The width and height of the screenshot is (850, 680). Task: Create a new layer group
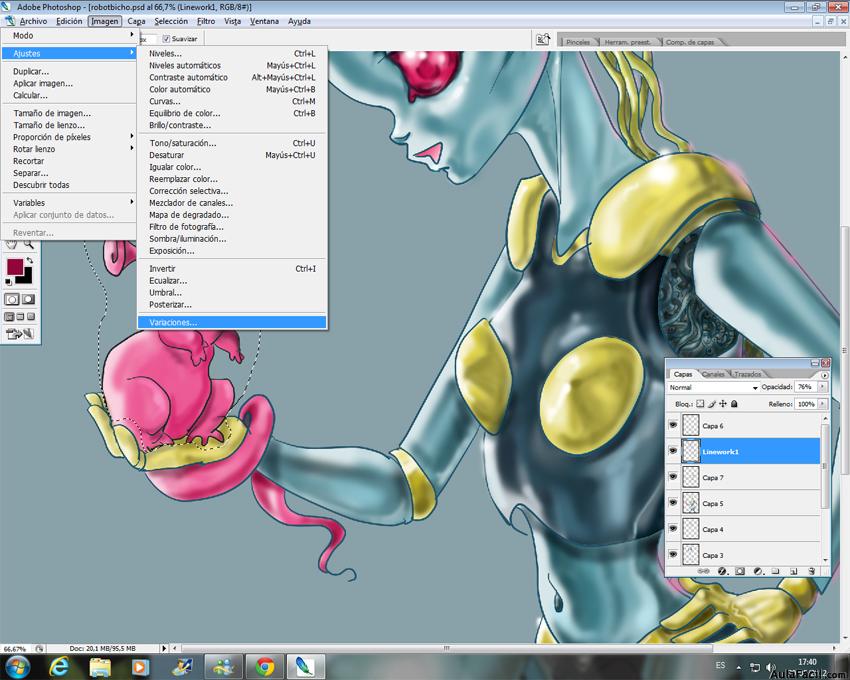[776, 571]
